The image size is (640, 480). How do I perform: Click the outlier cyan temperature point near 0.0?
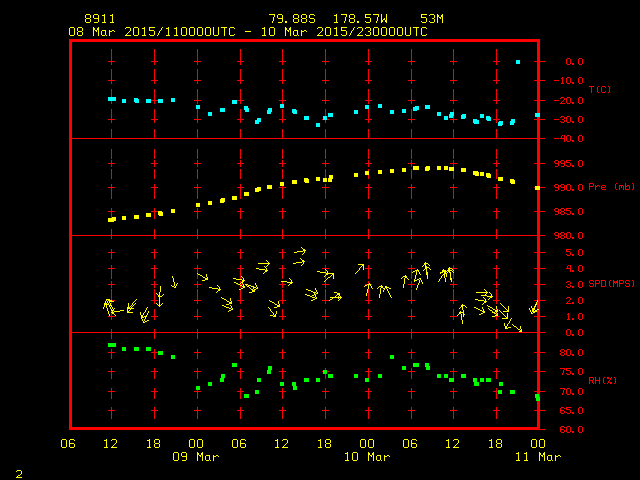518,62
